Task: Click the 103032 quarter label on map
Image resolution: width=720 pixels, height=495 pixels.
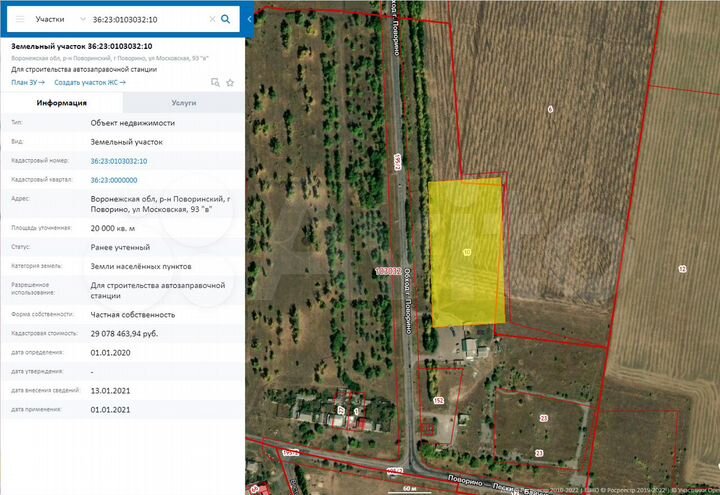Action: (388, 271)
